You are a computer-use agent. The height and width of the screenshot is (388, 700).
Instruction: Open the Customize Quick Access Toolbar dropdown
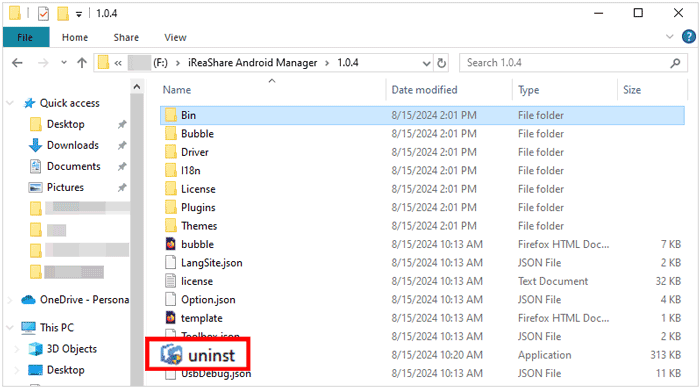coord(79,14)
